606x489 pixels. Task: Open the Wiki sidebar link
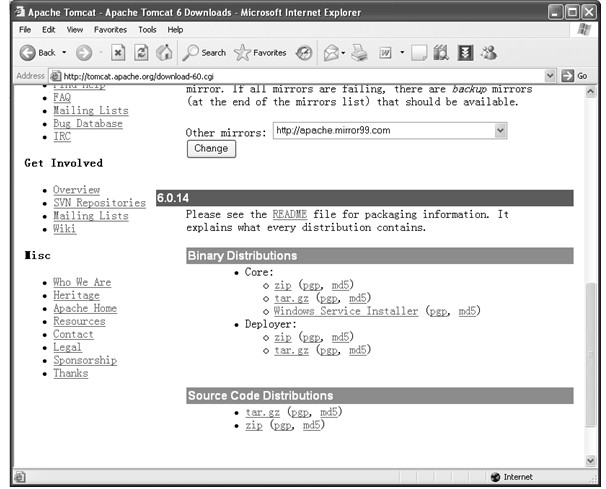click(65, 228)
